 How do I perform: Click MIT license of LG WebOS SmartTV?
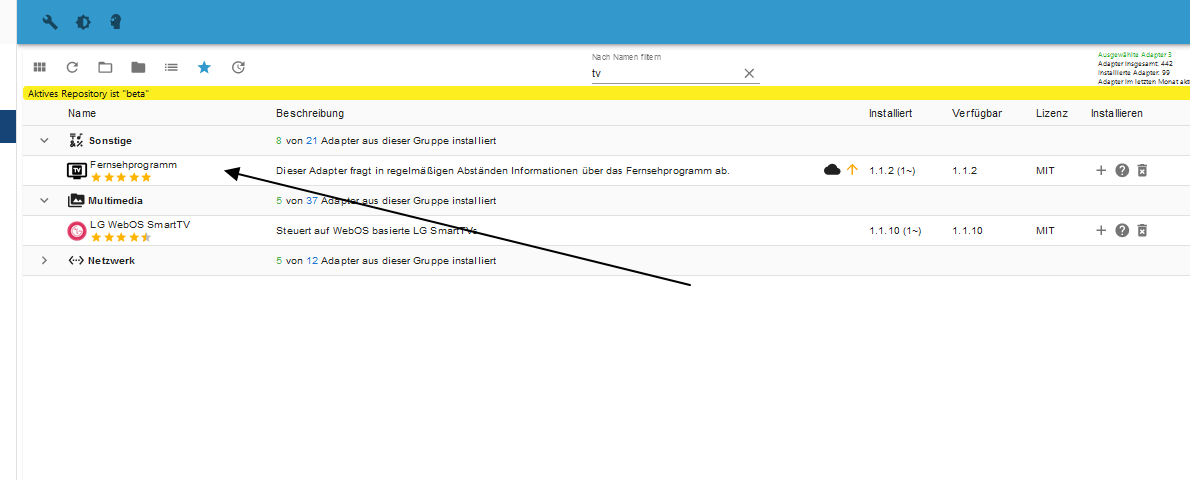[x=1046, y=231]
